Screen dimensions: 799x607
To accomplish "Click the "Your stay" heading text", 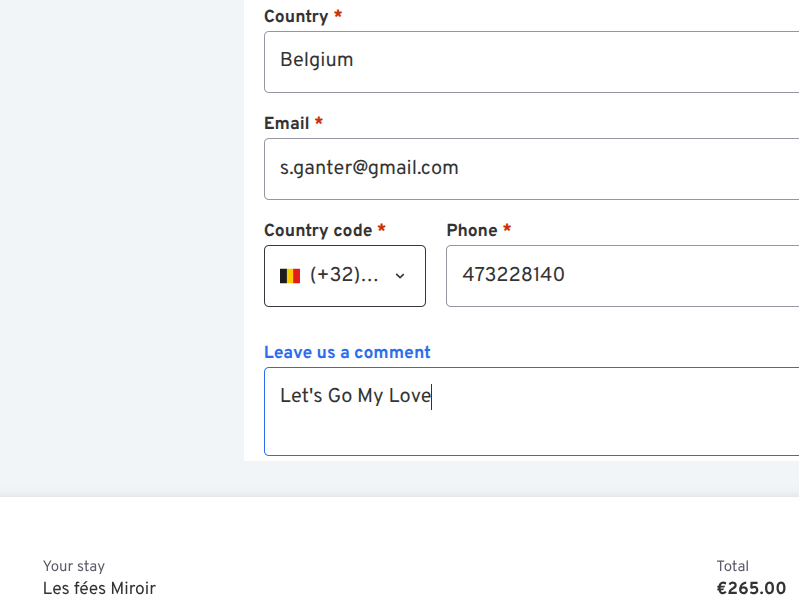I will click(x=74, y=566).
